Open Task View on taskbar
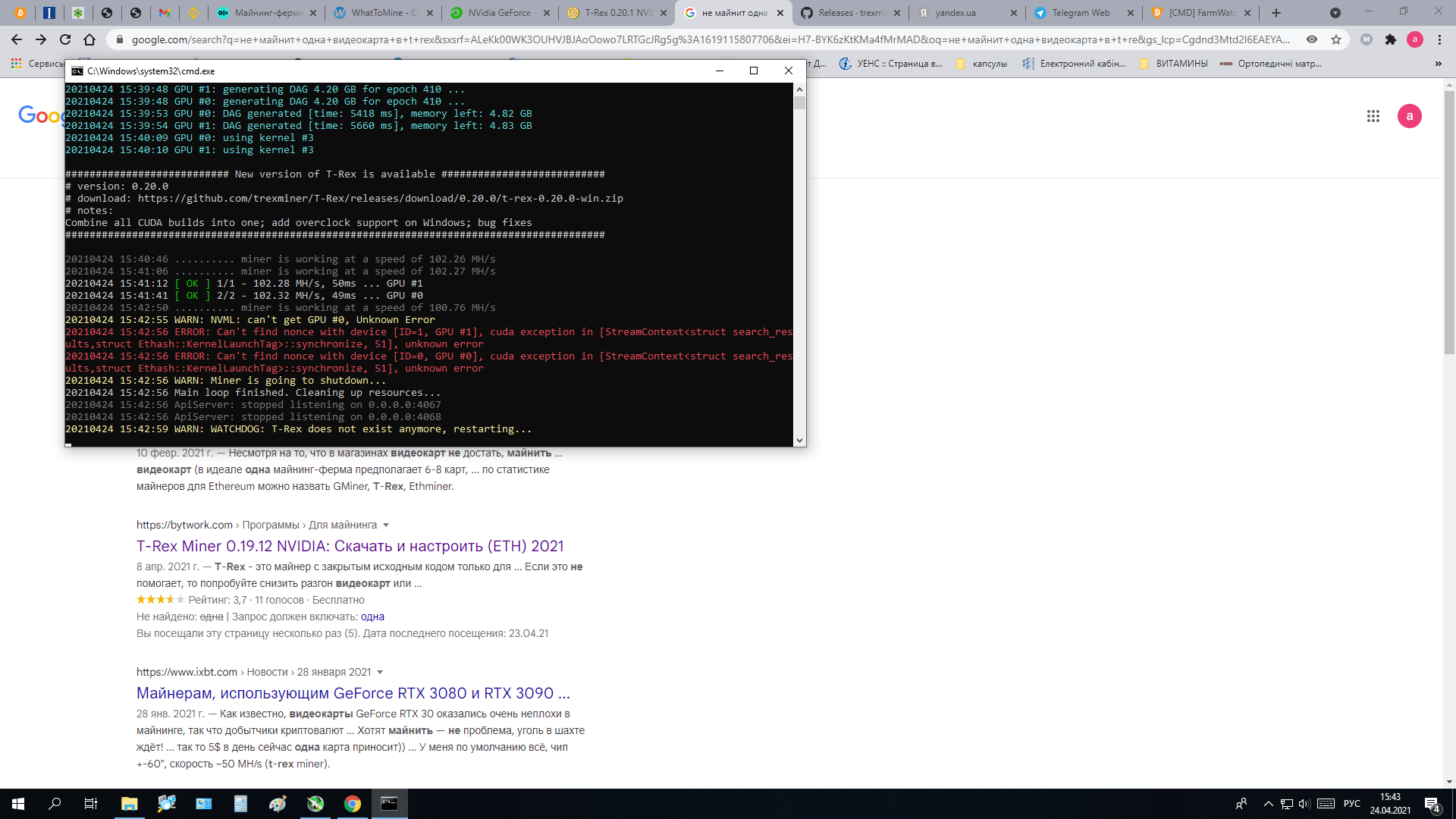 pyautogui.click(x=91, y=804)
